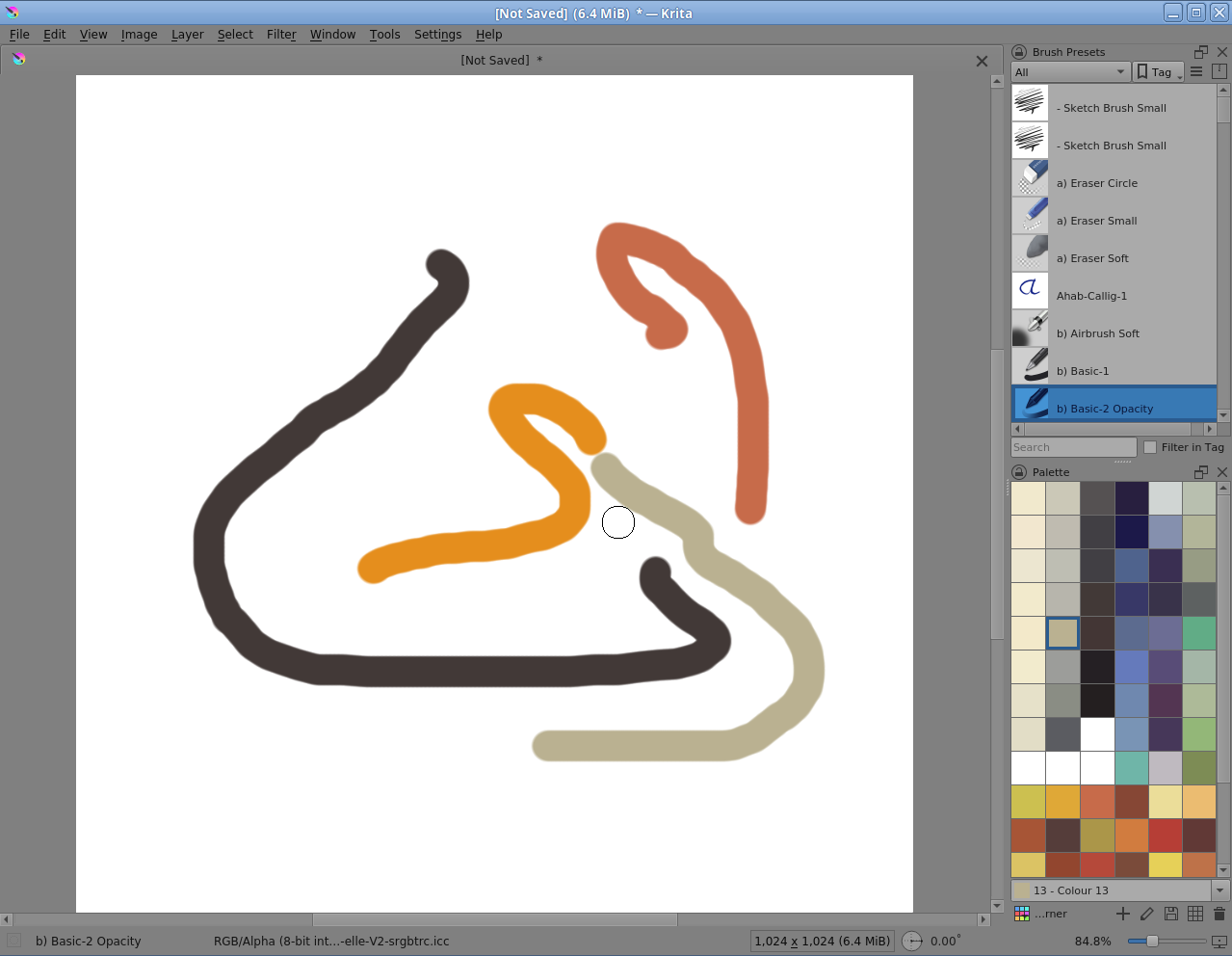Enable the Filter in Tag checkbox
This screenshot has height=956, width=1232.
click(1150, 447)
